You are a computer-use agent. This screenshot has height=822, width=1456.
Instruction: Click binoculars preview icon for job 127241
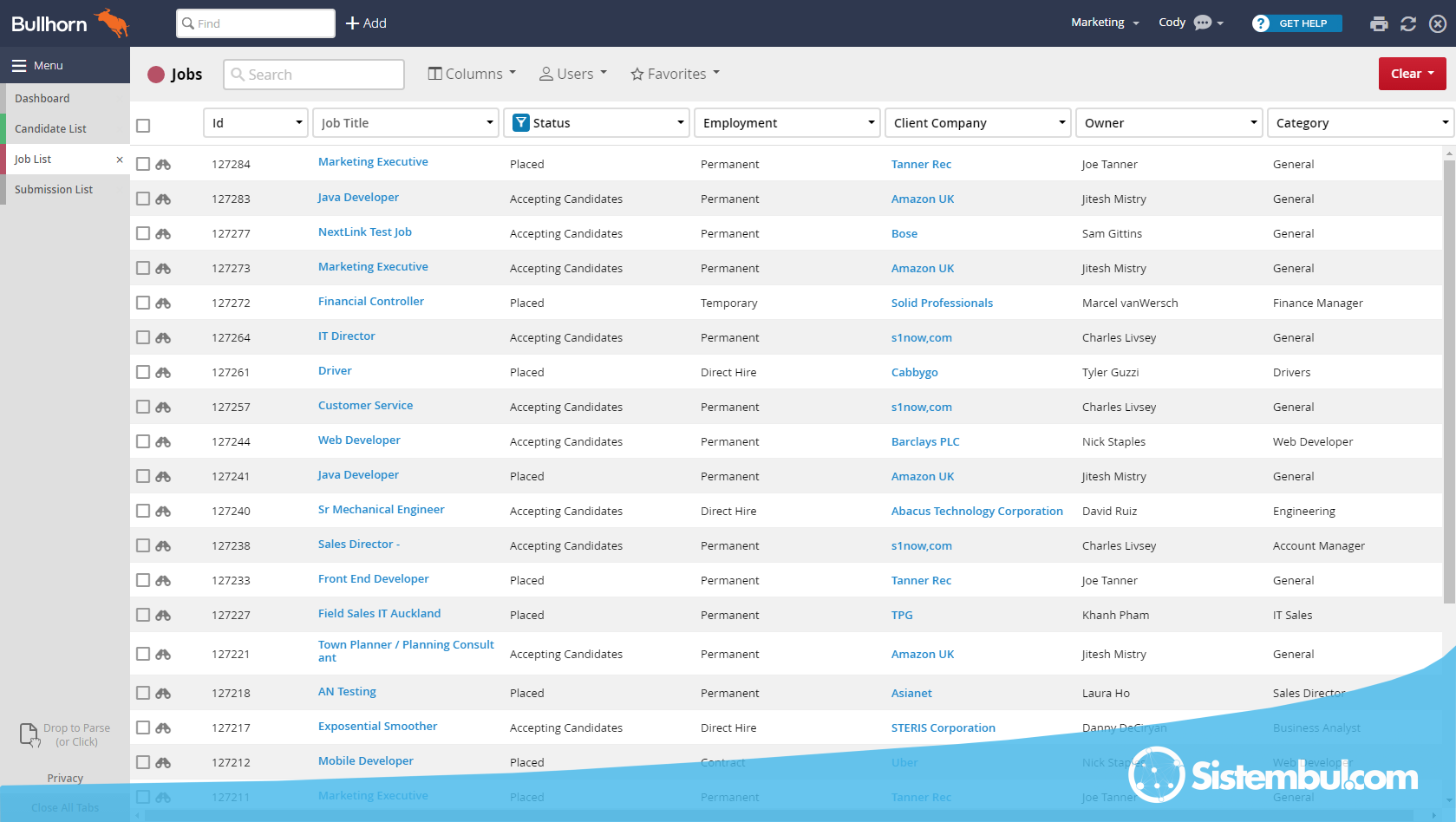pos(163,476)
